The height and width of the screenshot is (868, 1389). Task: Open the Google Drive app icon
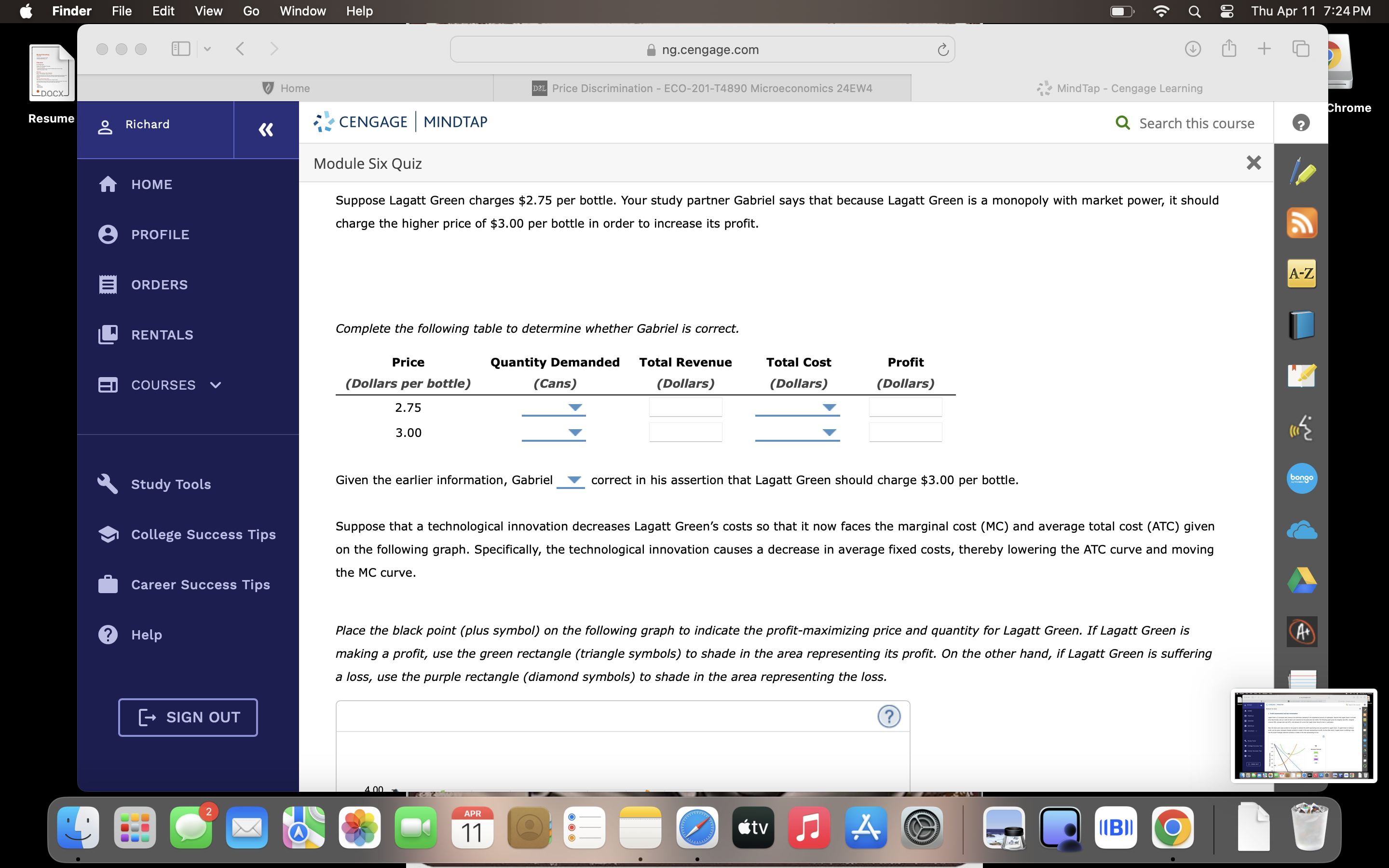coord(1302,580)
